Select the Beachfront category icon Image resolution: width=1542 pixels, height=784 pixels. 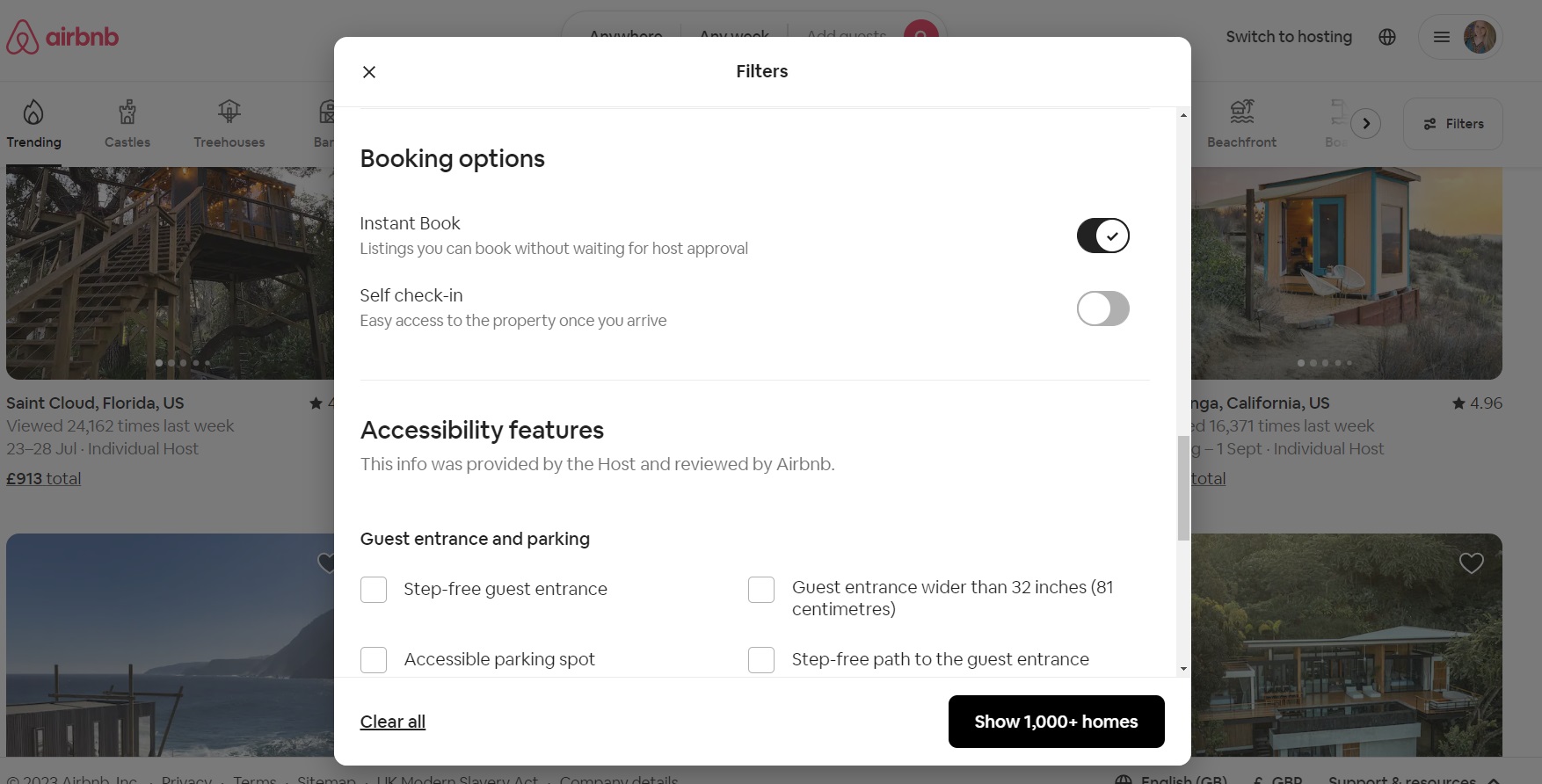click(x=1240, y=123)
